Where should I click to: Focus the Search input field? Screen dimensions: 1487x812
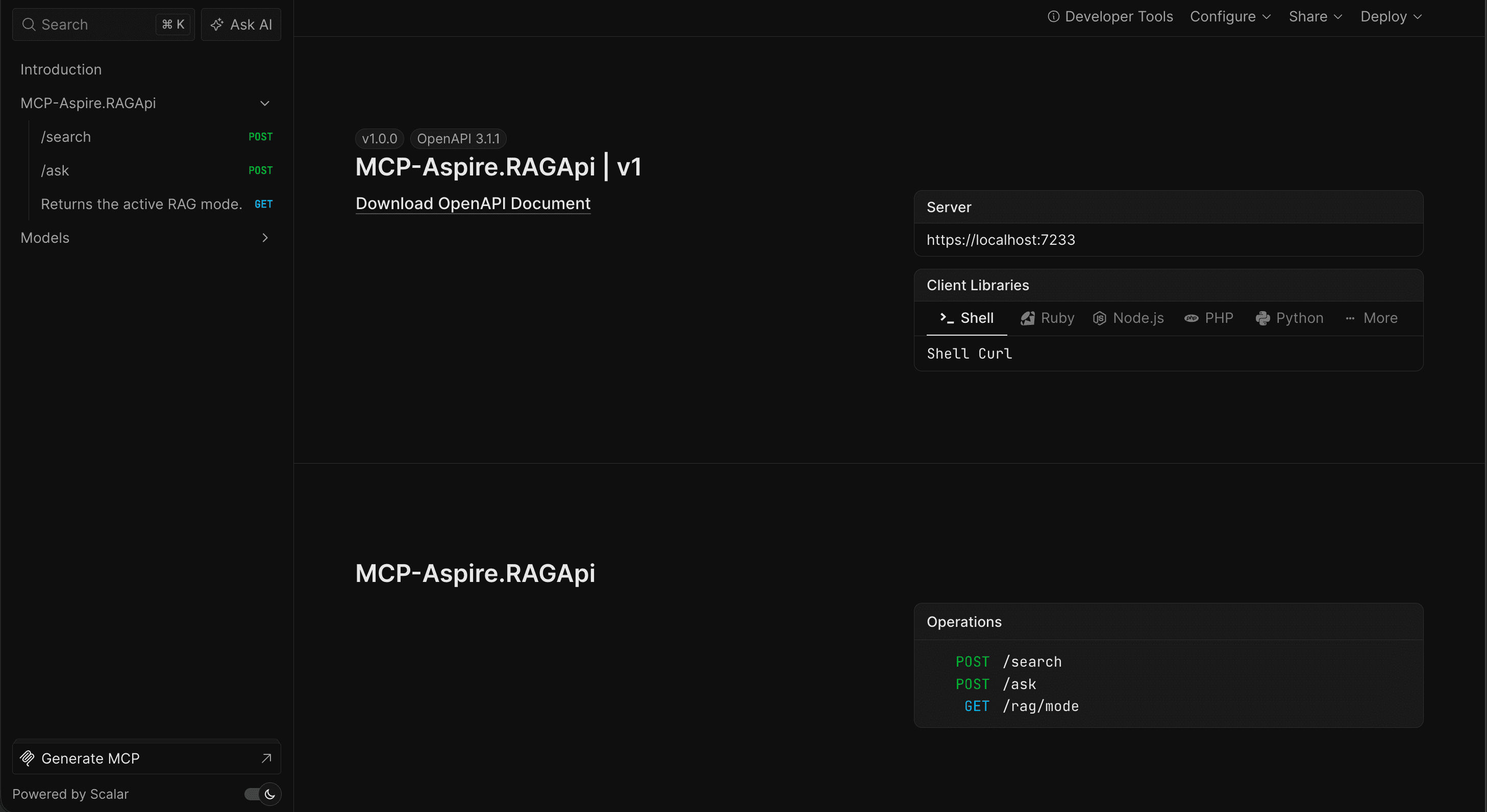(103, 24)
